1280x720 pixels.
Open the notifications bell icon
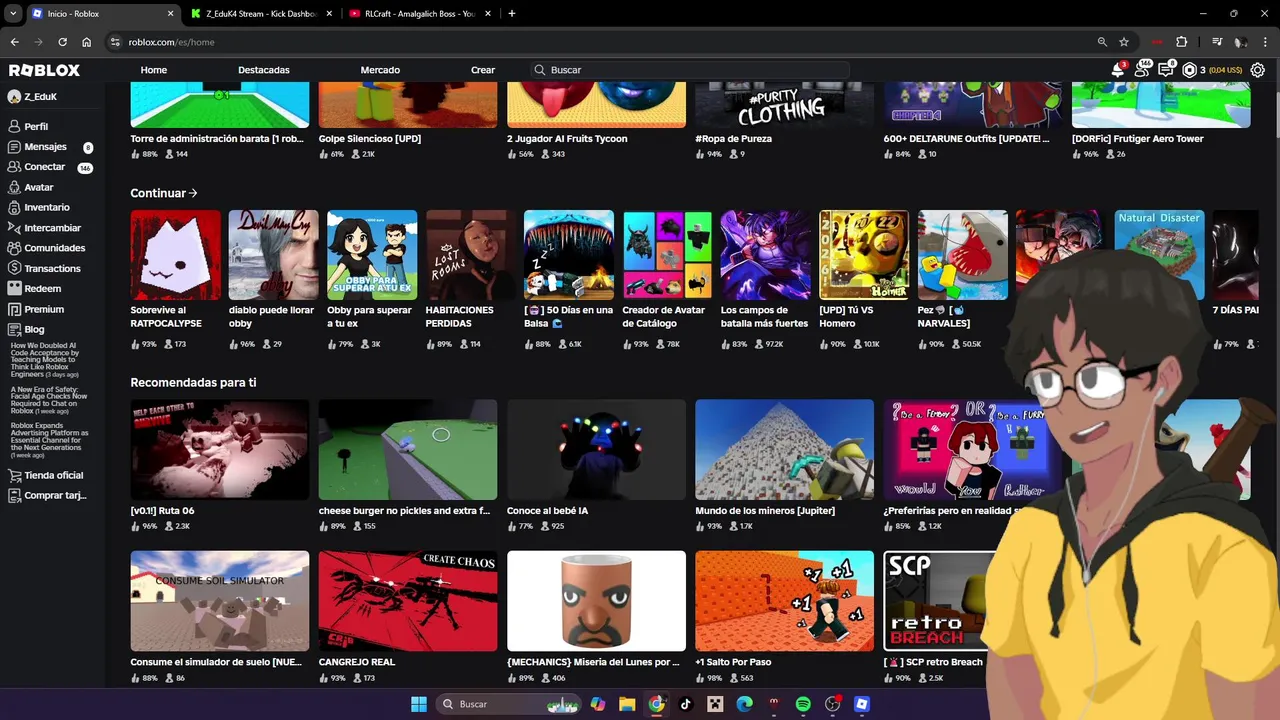click(x=1118, y=70)
